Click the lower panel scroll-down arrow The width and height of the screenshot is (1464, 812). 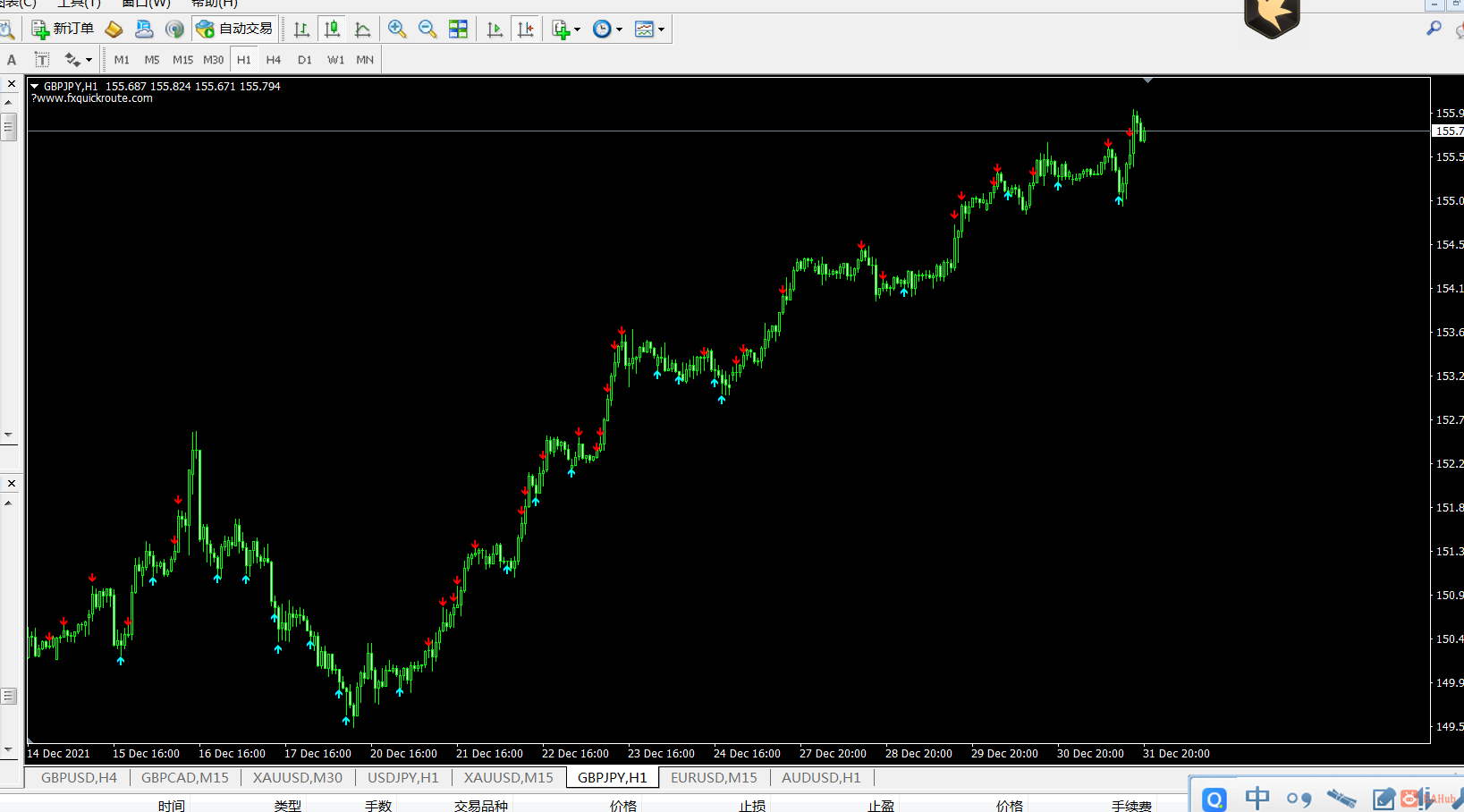(8, 749)
